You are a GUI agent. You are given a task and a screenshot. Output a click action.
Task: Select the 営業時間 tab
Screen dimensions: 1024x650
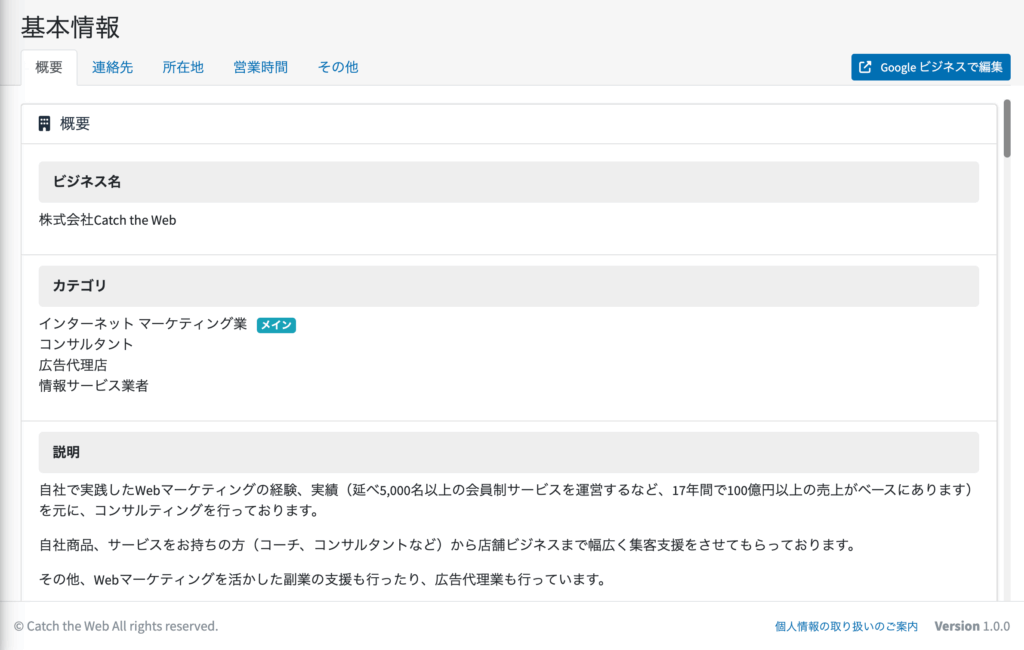point(260,67)
